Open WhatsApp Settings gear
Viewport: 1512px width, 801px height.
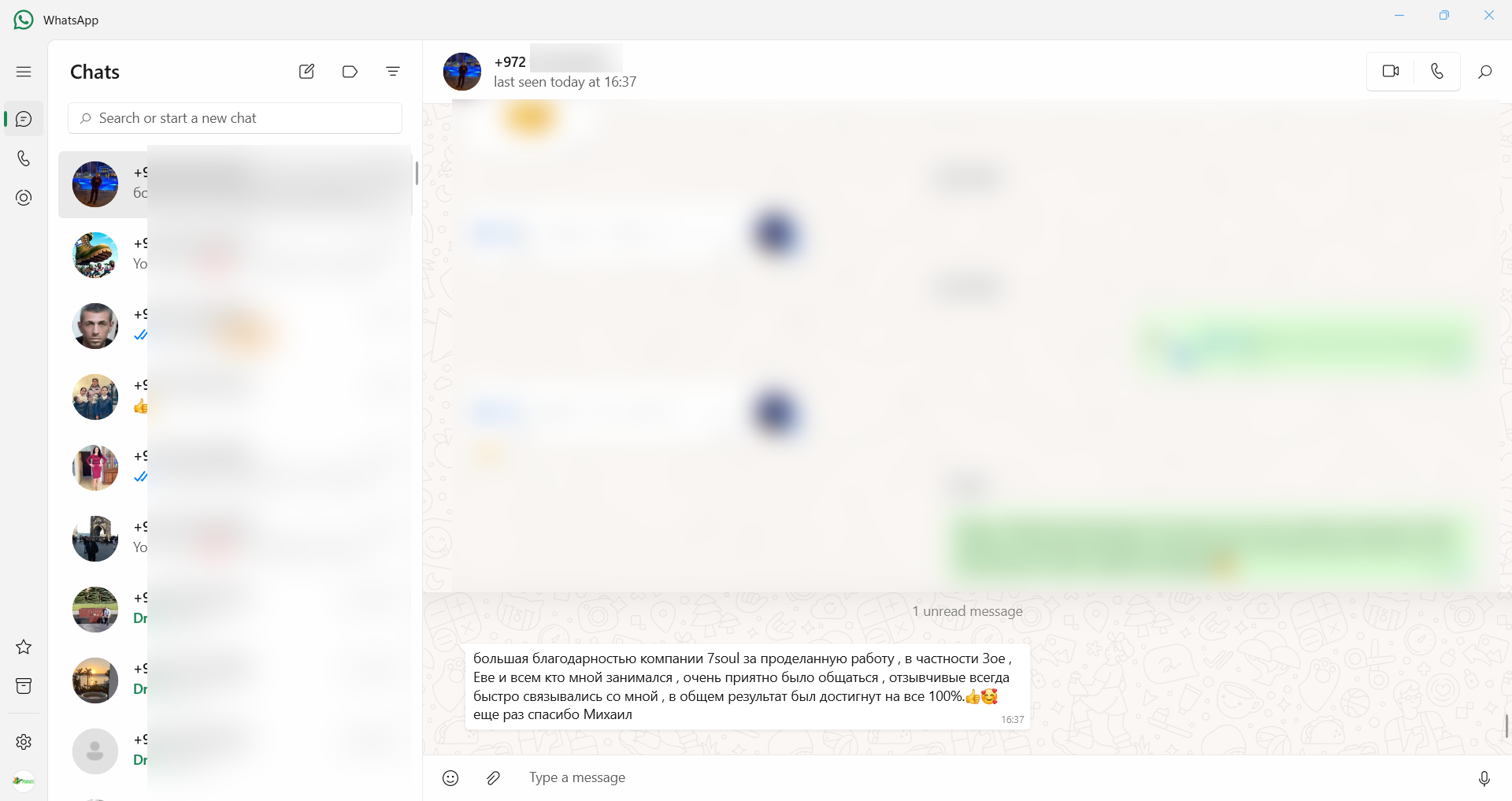point(24,742)
